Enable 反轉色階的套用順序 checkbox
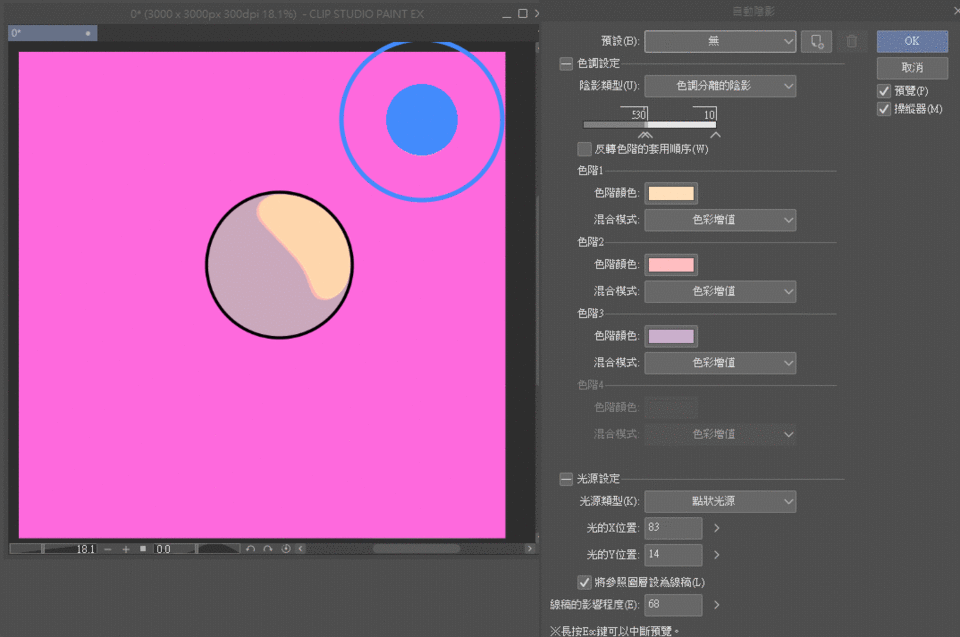The image size is (960, 637). pos(585,149)
